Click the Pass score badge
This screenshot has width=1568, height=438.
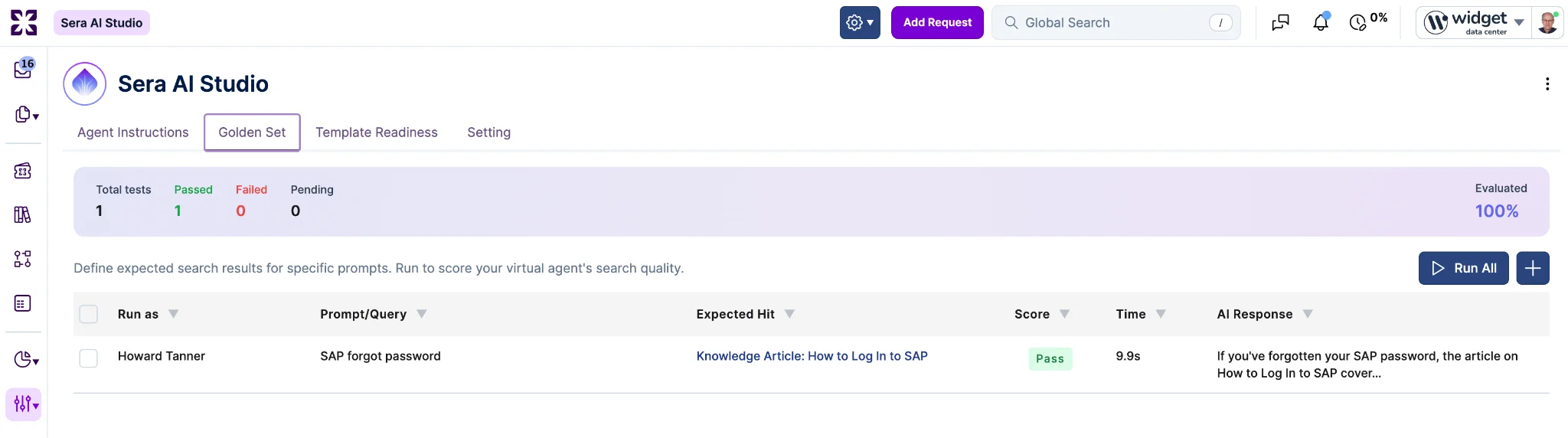pos(1050,358)
